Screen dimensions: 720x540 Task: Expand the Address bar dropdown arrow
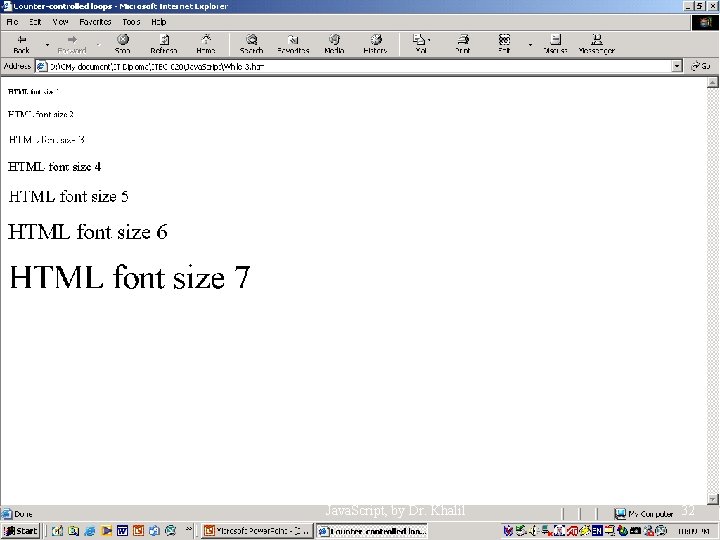[x=677, y=66]
